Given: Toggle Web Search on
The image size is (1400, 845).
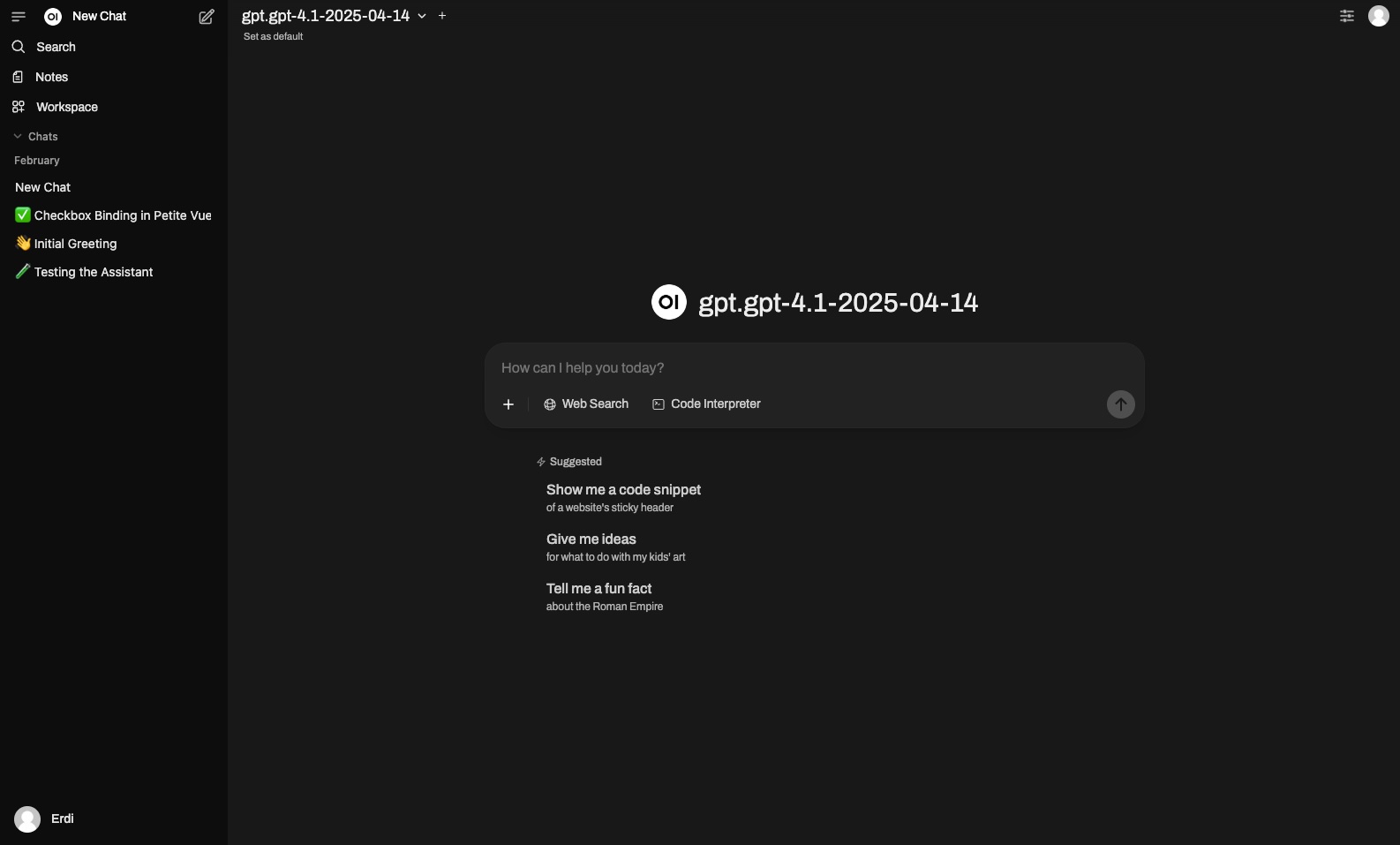Looking at the screenshot, I should tap(586, 404).
